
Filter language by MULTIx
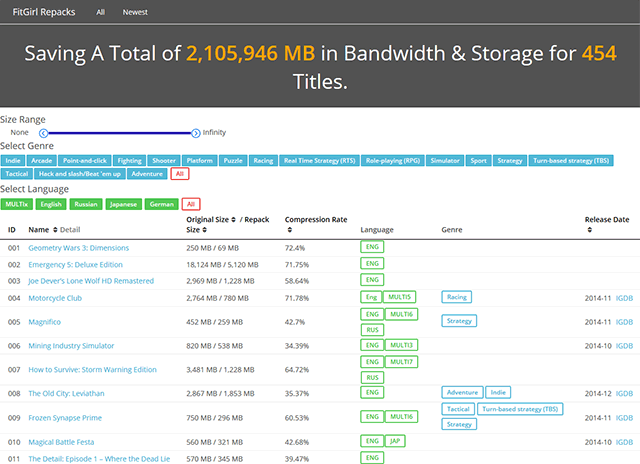point(16,203)
